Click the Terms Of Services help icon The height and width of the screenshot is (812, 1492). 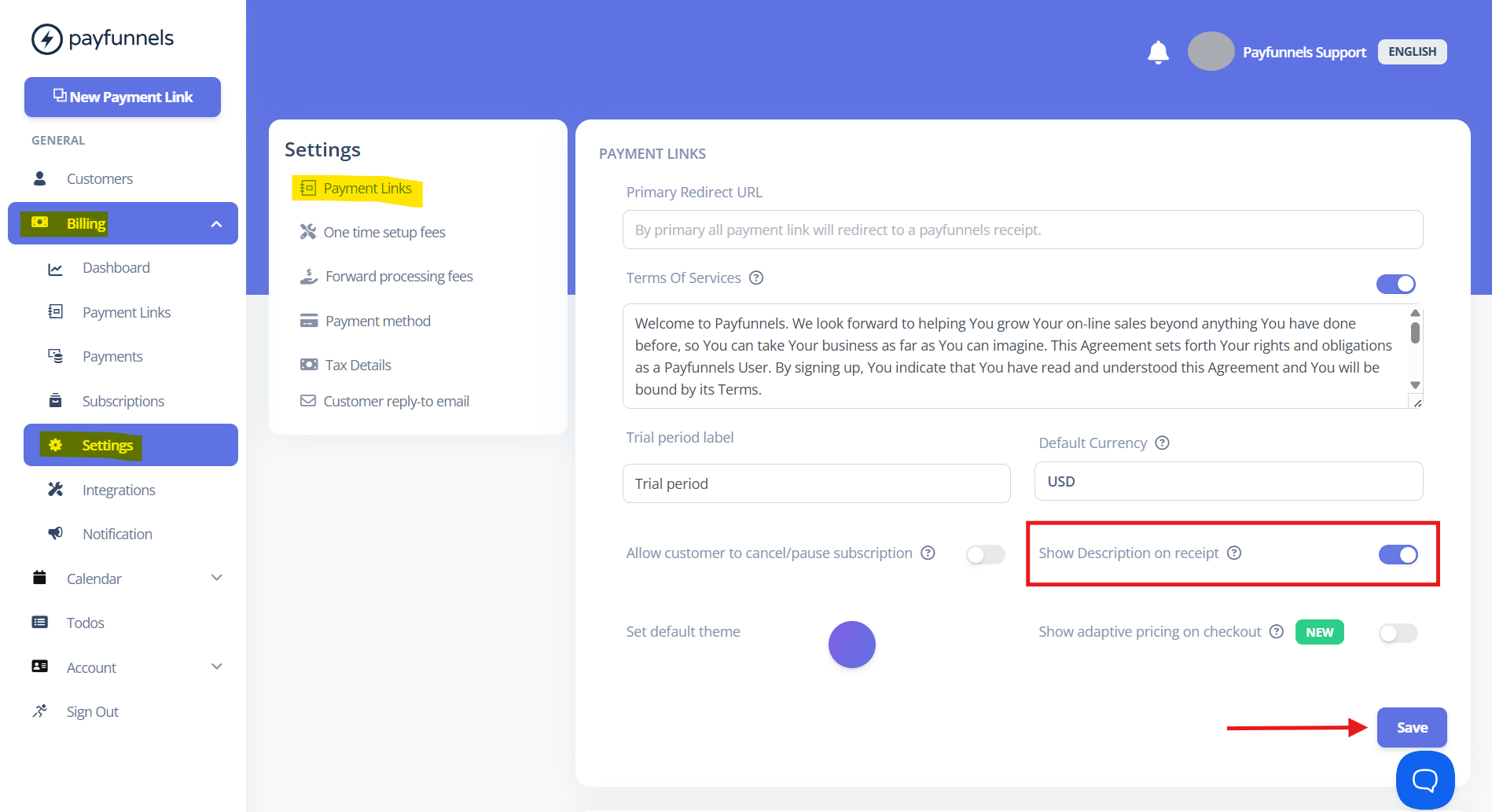click(x=756, y=277)
